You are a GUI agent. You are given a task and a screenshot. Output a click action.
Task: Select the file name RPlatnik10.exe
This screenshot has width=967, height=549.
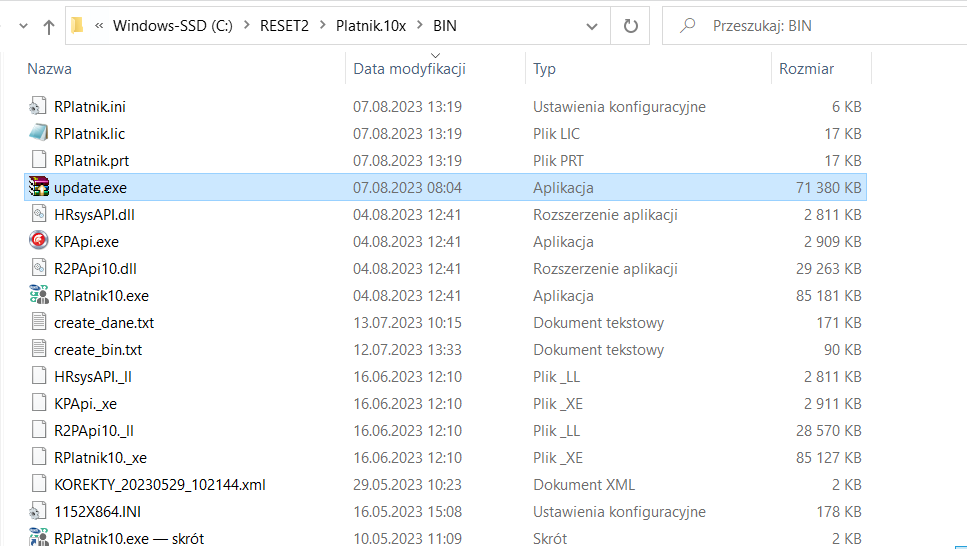coord(101,296)
